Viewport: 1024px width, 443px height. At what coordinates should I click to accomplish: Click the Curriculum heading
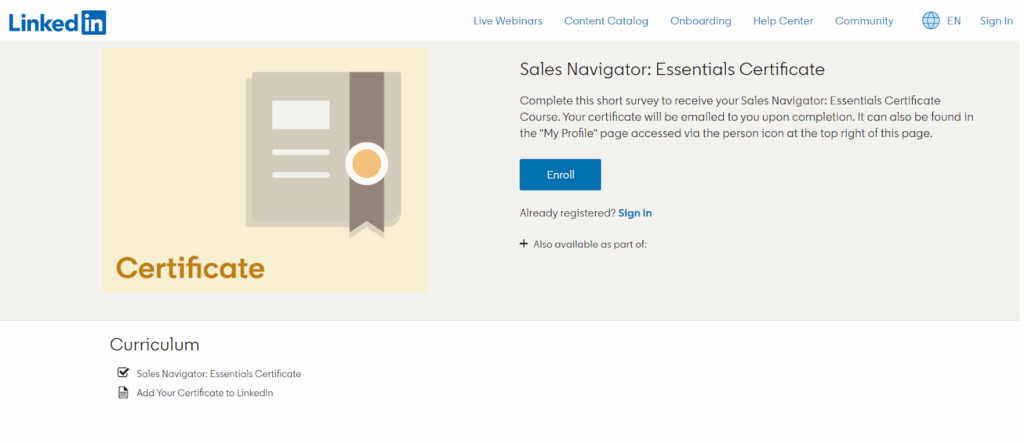(x=154, y=344)
